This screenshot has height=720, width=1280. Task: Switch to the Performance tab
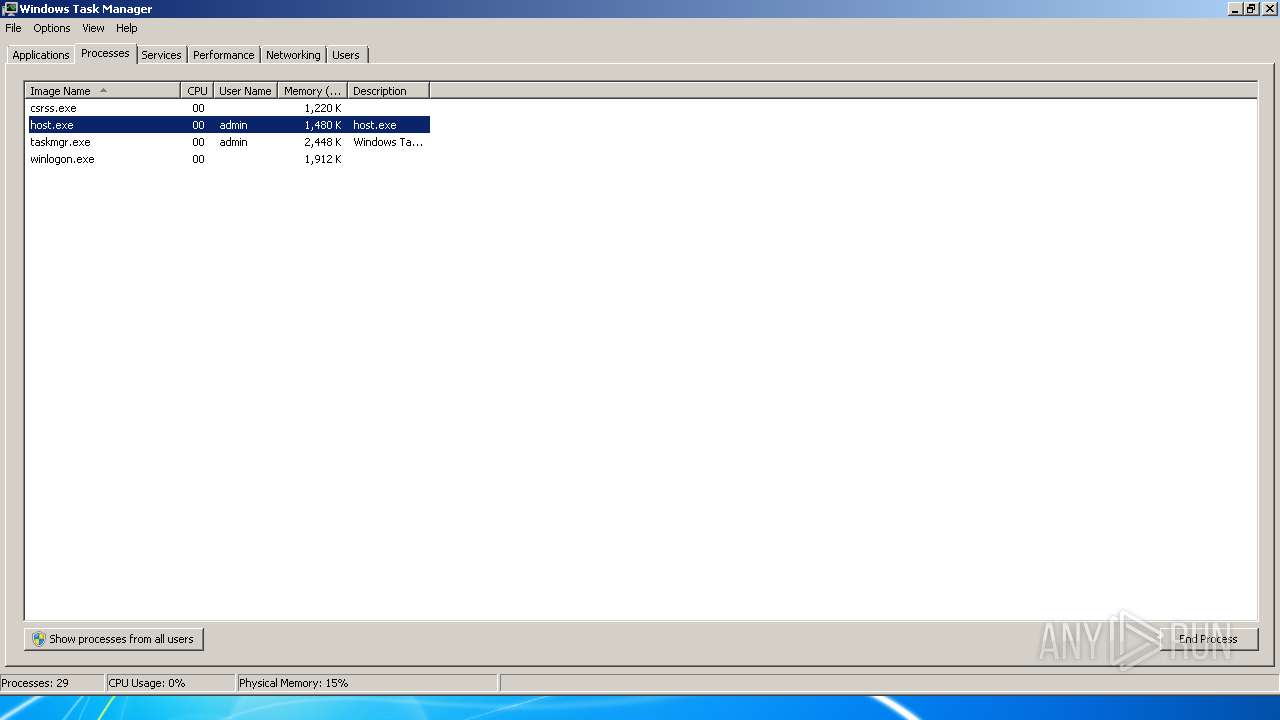pos(224,55)
